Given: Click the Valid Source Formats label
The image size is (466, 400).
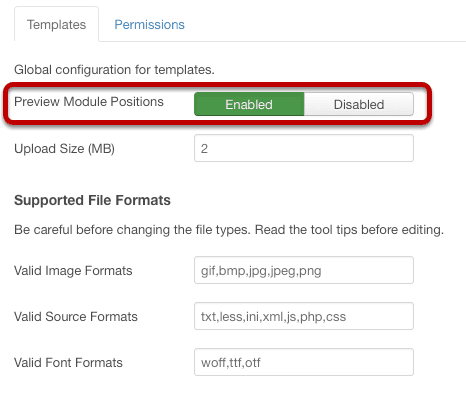Looking at the screenshot, I should tap(76, 317).
